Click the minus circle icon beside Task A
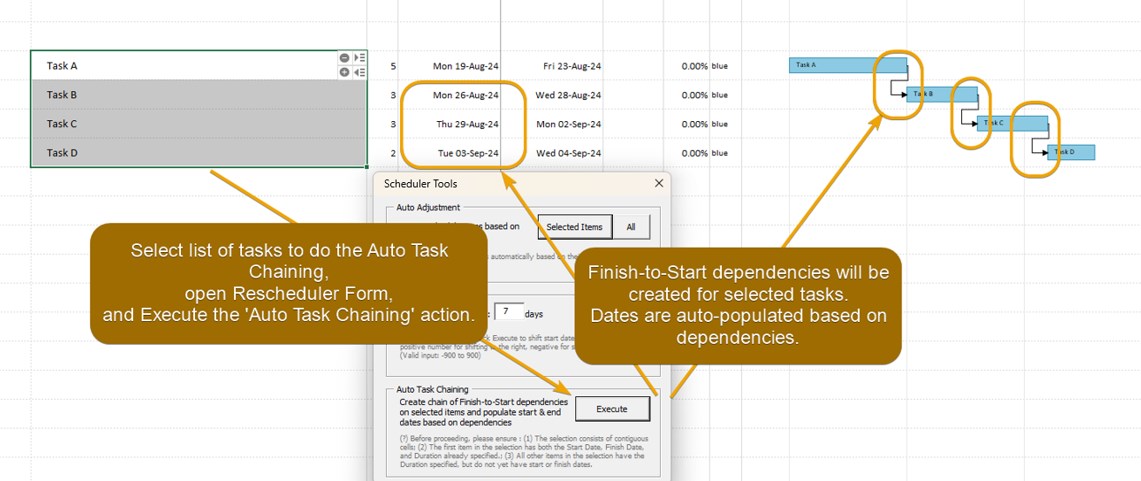 [x=344, y=59]
